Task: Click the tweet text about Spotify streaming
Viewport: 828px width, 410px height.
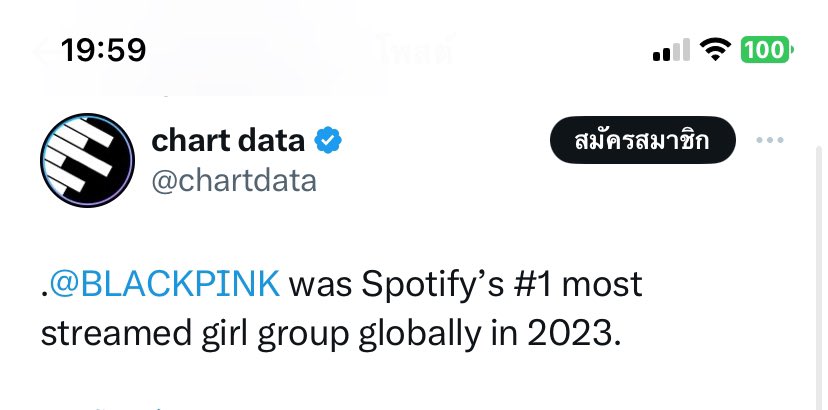Action: click(342, 309)
